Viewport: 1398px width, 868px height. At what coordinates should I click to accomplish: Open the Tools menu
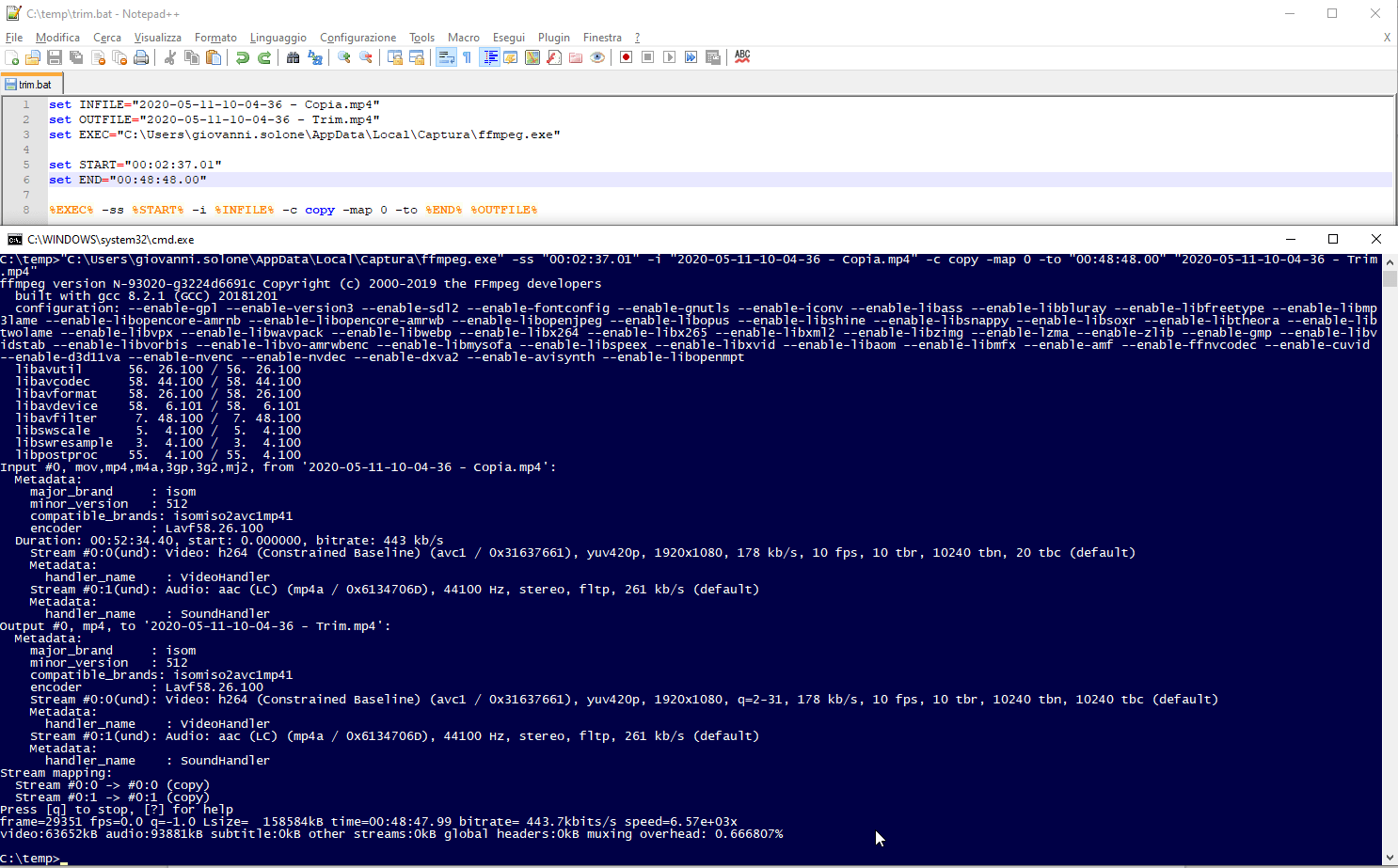(x=422, y=38)
